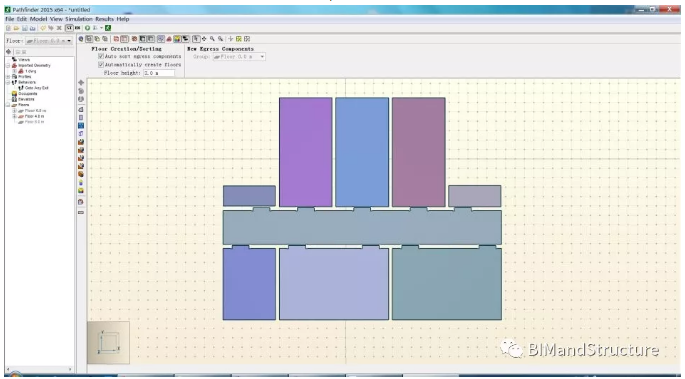
Task: Select the large teal bottom-right room
Action: pyautogui.click(x=446, y=284)
